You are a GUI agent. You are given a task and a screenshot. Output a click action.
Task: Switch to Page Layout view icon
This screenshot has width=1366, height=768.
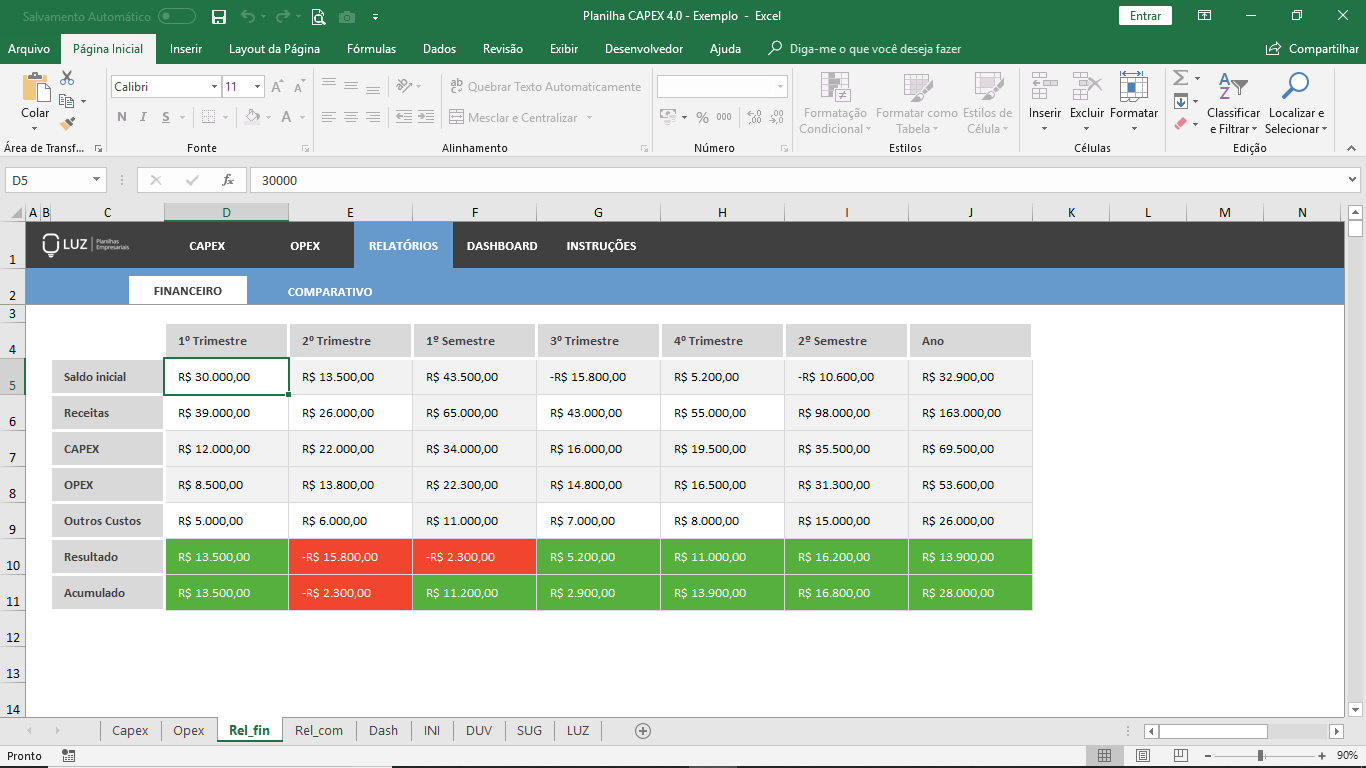point(1143,756)
